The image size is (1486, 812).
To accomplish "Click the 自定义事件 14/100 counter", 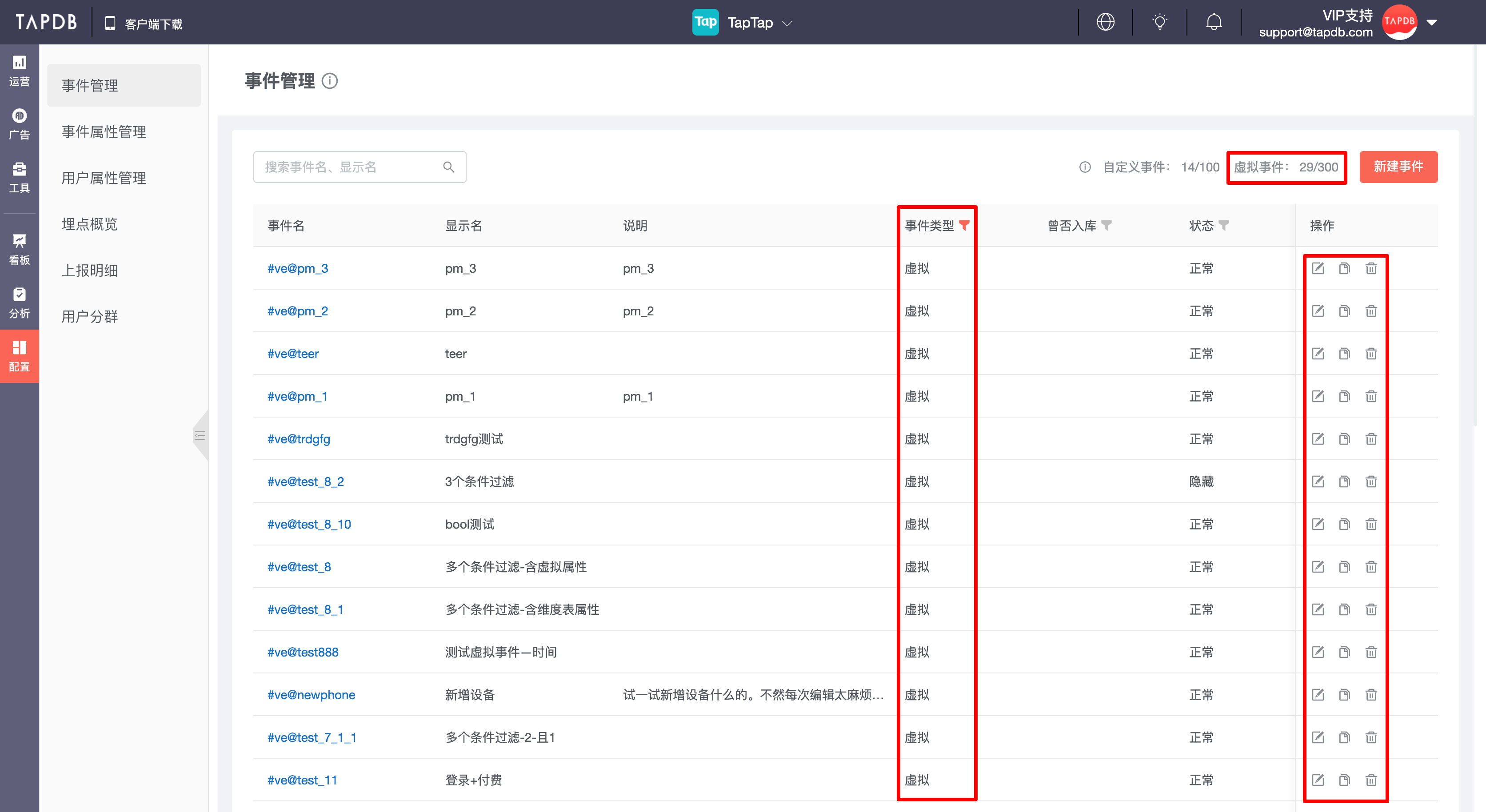I will pos(1161,167).
